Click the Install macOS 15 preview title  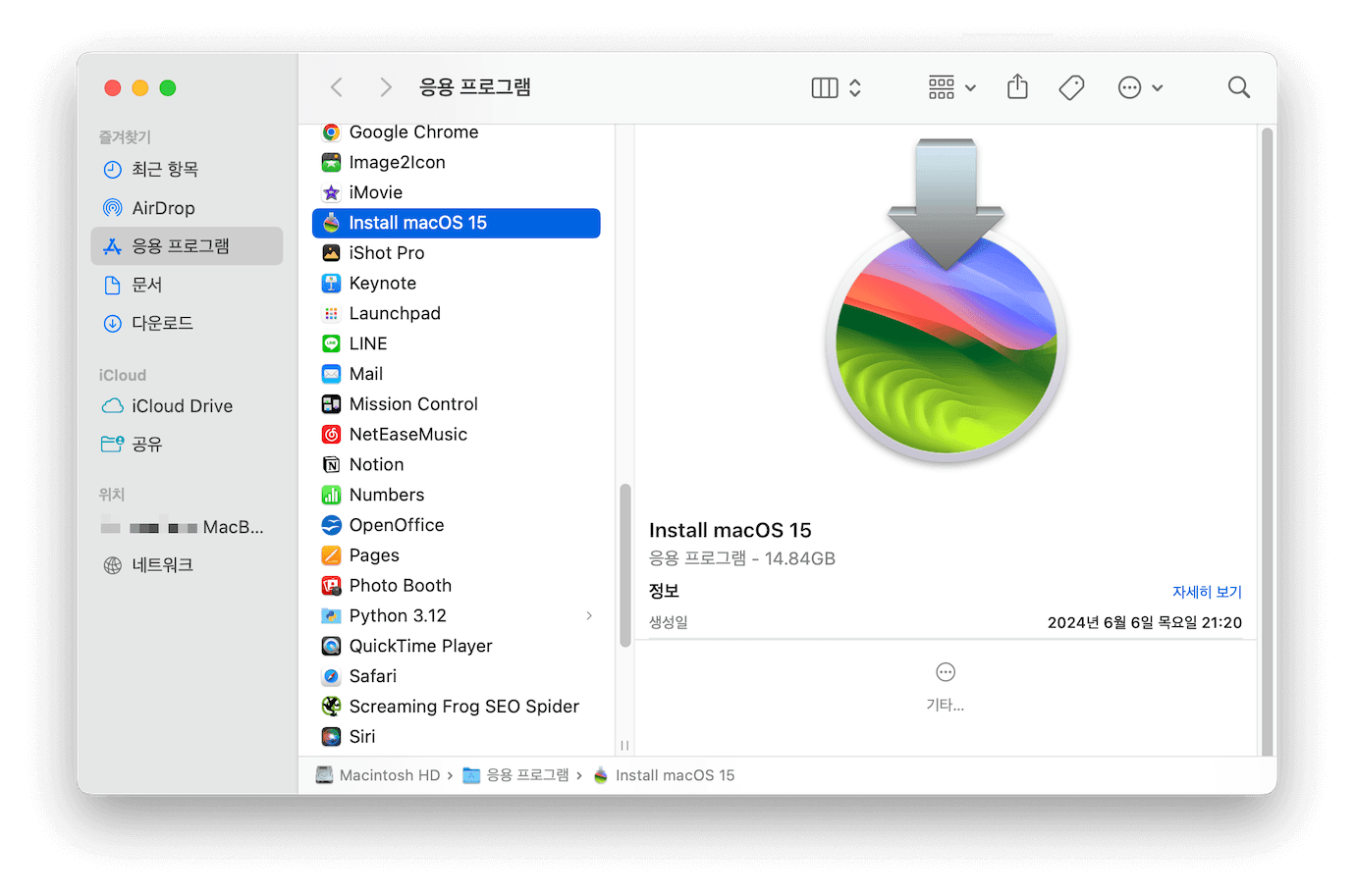731,530
